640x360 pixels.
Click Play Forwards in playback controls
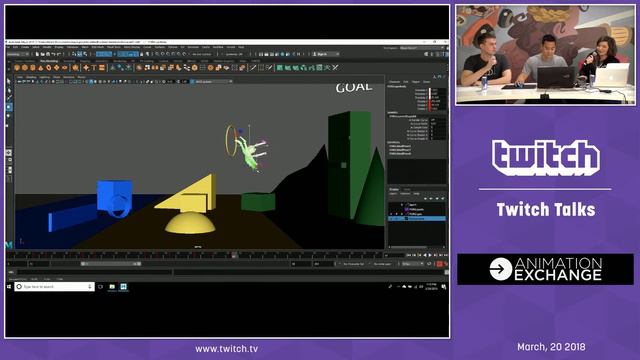click(430, 255)
